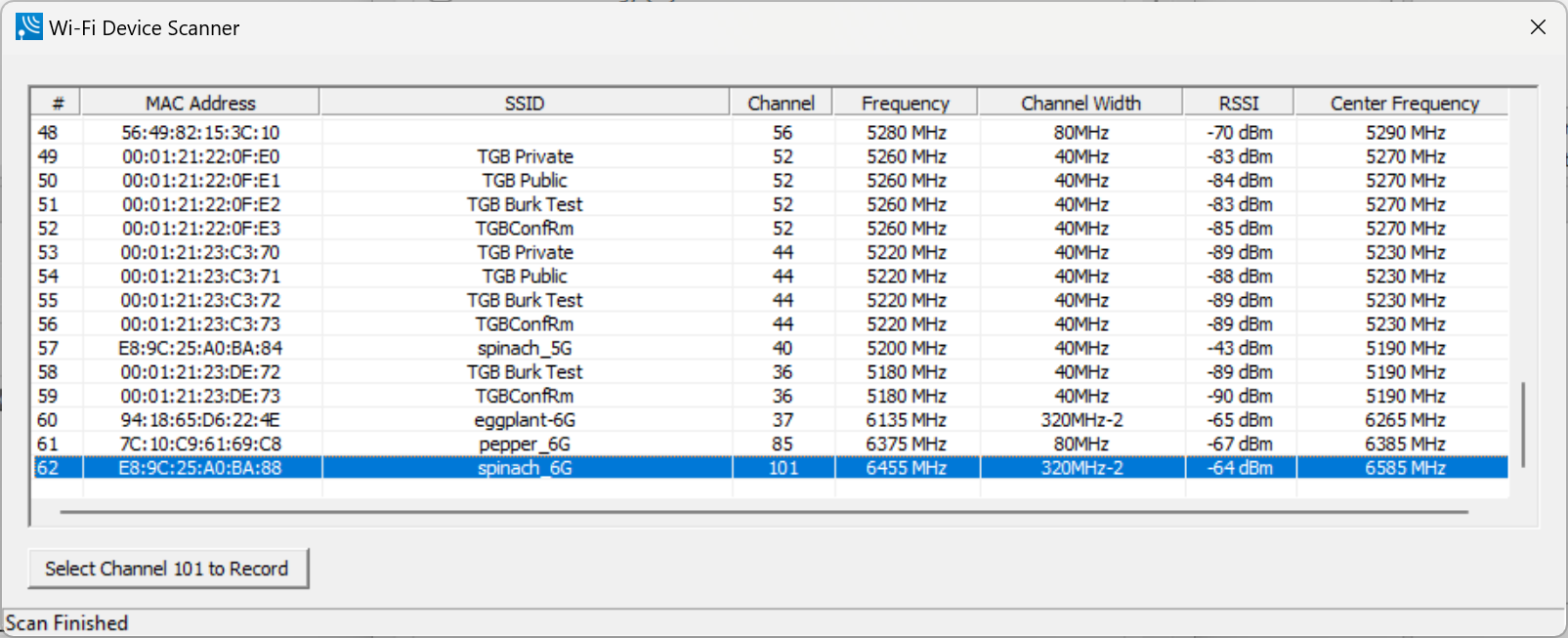Select MAC address 00:01:21:23:DE:72
1568x638 pixels.
coord(200,371)
